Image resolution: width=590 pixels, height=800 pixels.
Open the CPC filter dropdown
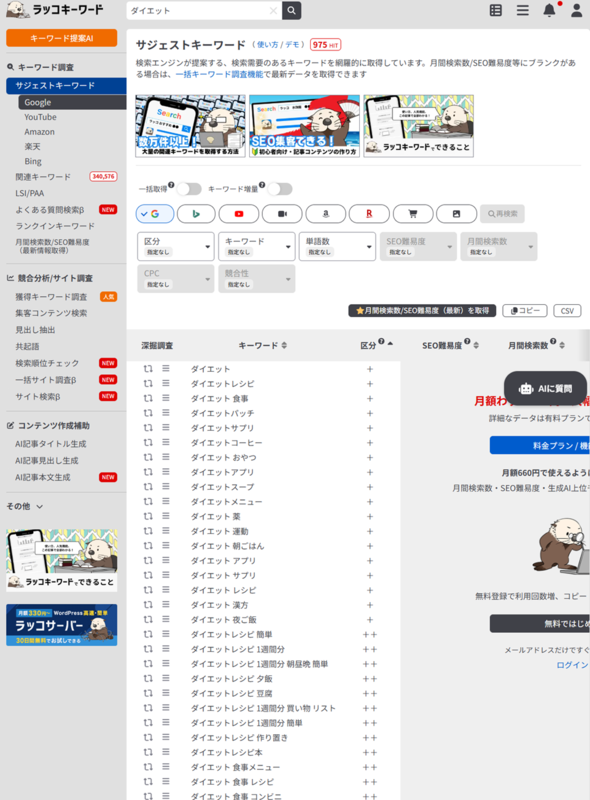tap(176, 279)
